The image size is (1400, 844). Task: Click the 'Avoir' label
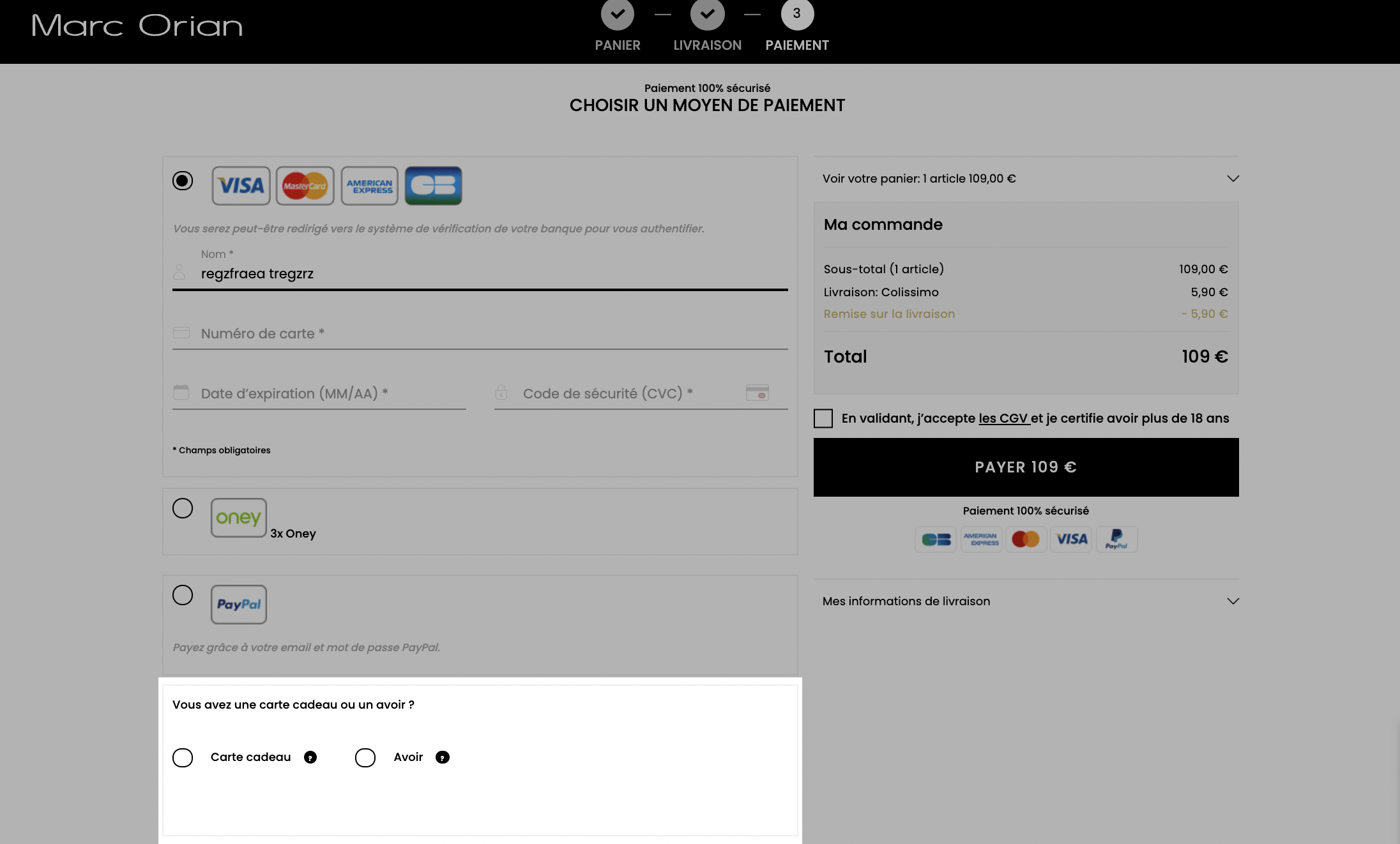coord(408,757)
